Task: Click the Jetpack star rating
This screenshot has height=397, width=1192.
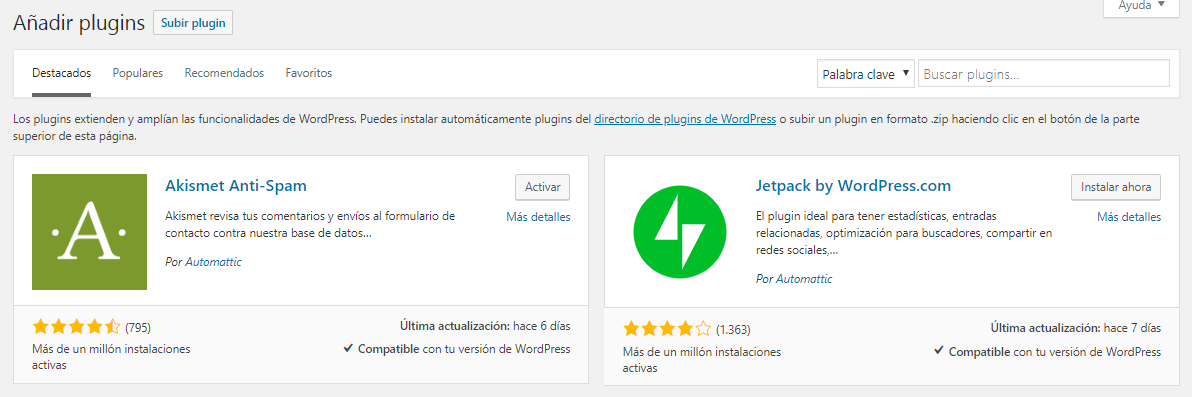Action: click(x=667, y=329)
